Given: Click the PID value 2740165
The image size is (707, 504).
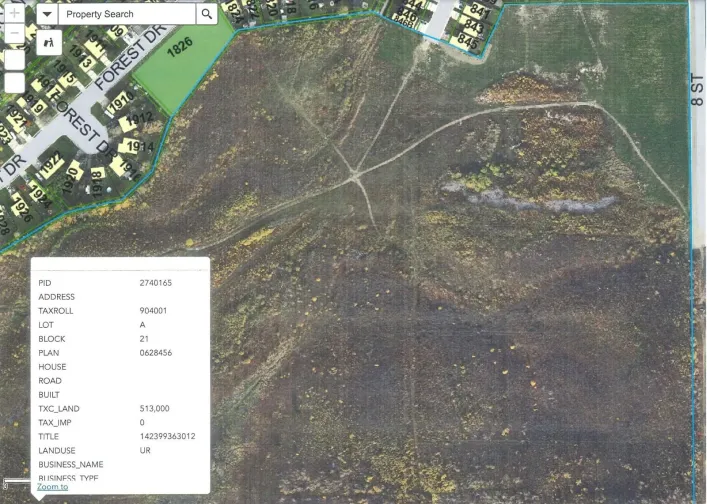Looking at the screenshot, I should pos(156,283).
